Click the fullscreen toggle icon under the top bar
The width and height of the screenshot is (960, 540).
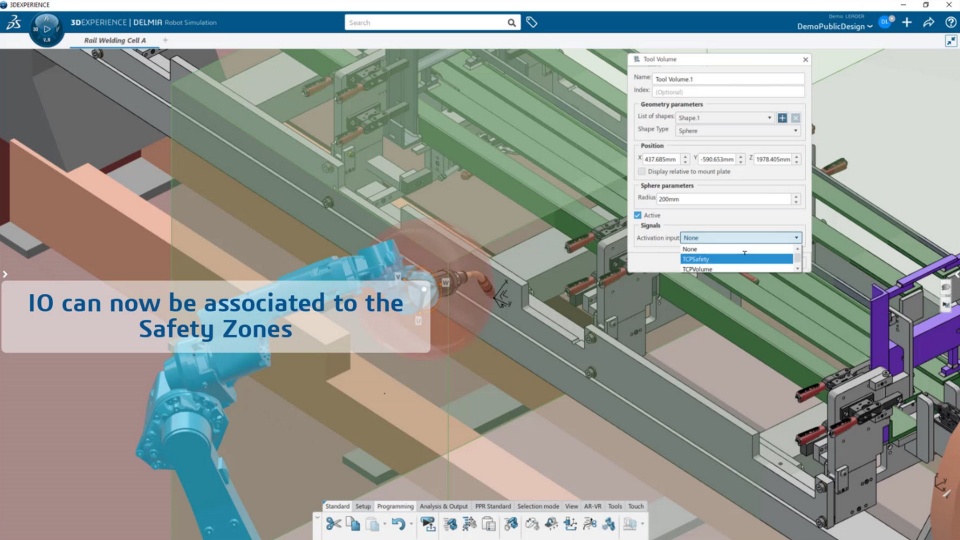click(x=951, y=41)
